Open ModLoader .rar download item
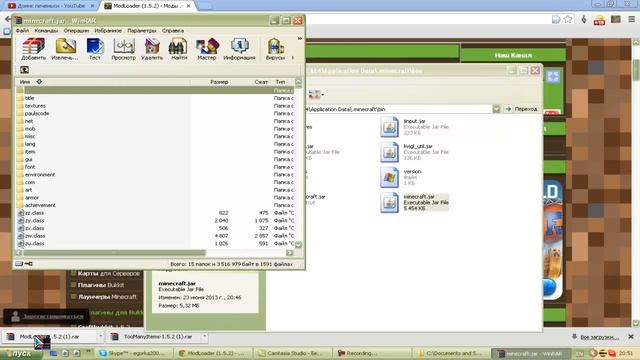This screenshot has height=360, width=640. tap(49, 337)
